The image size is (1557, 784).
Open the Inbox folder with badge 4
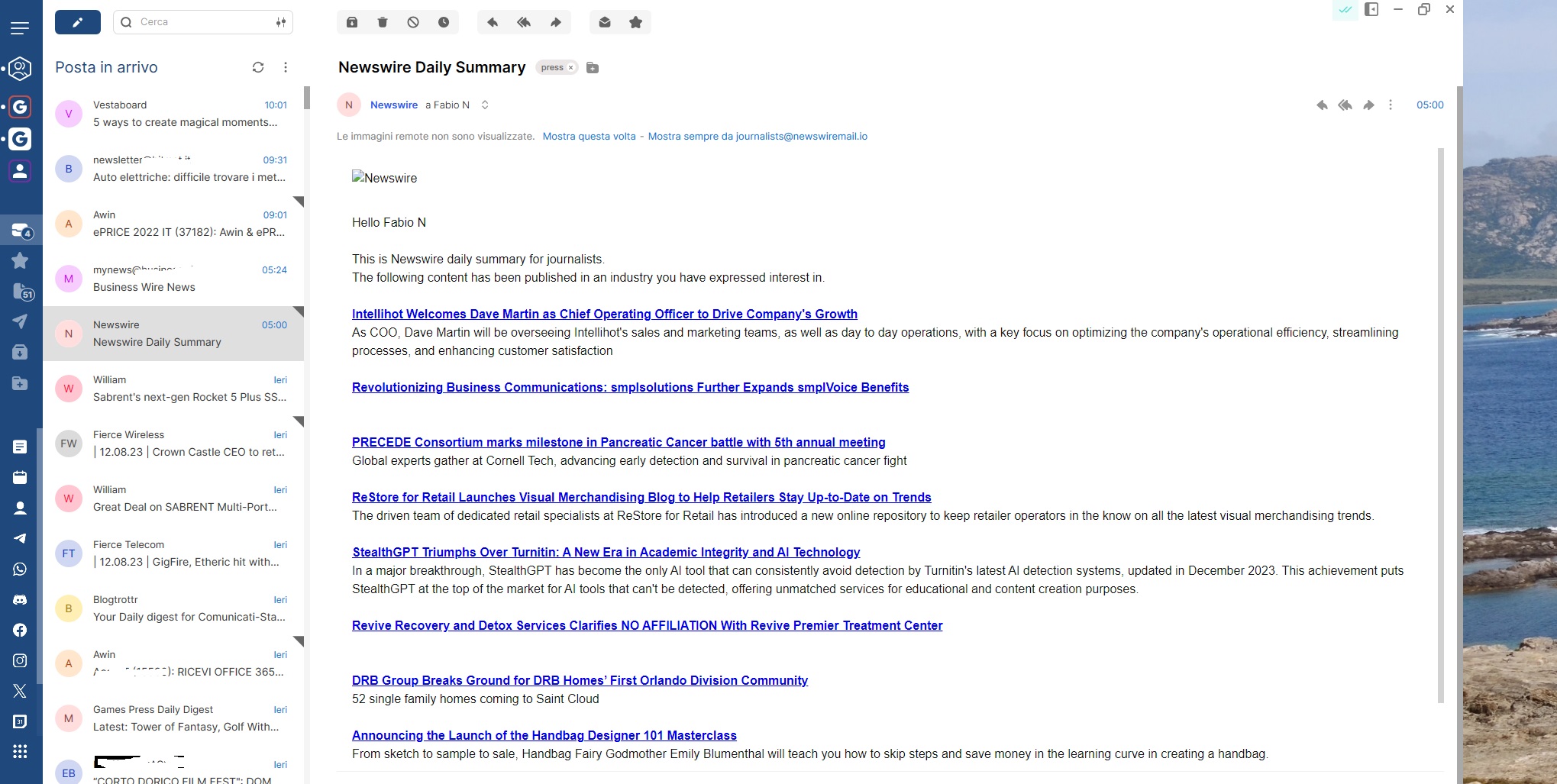(21, 231)
